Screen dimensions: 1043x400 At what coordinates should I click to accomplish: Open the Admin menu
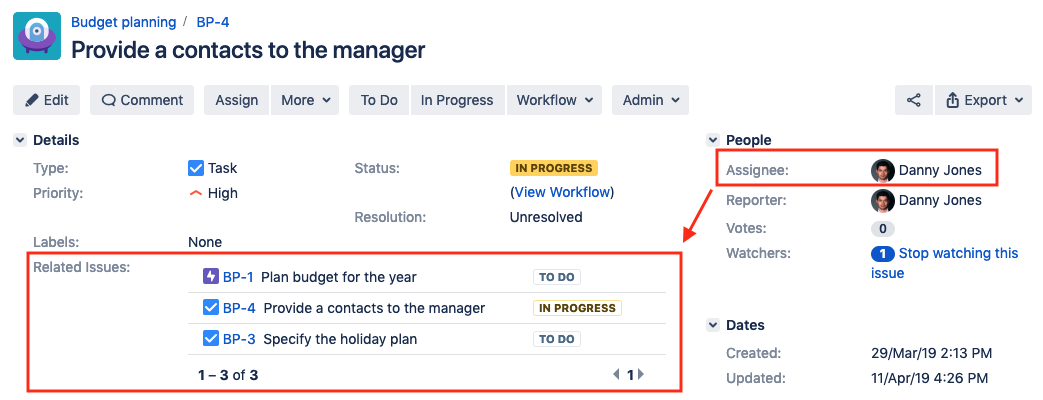[x=650, y=100]
